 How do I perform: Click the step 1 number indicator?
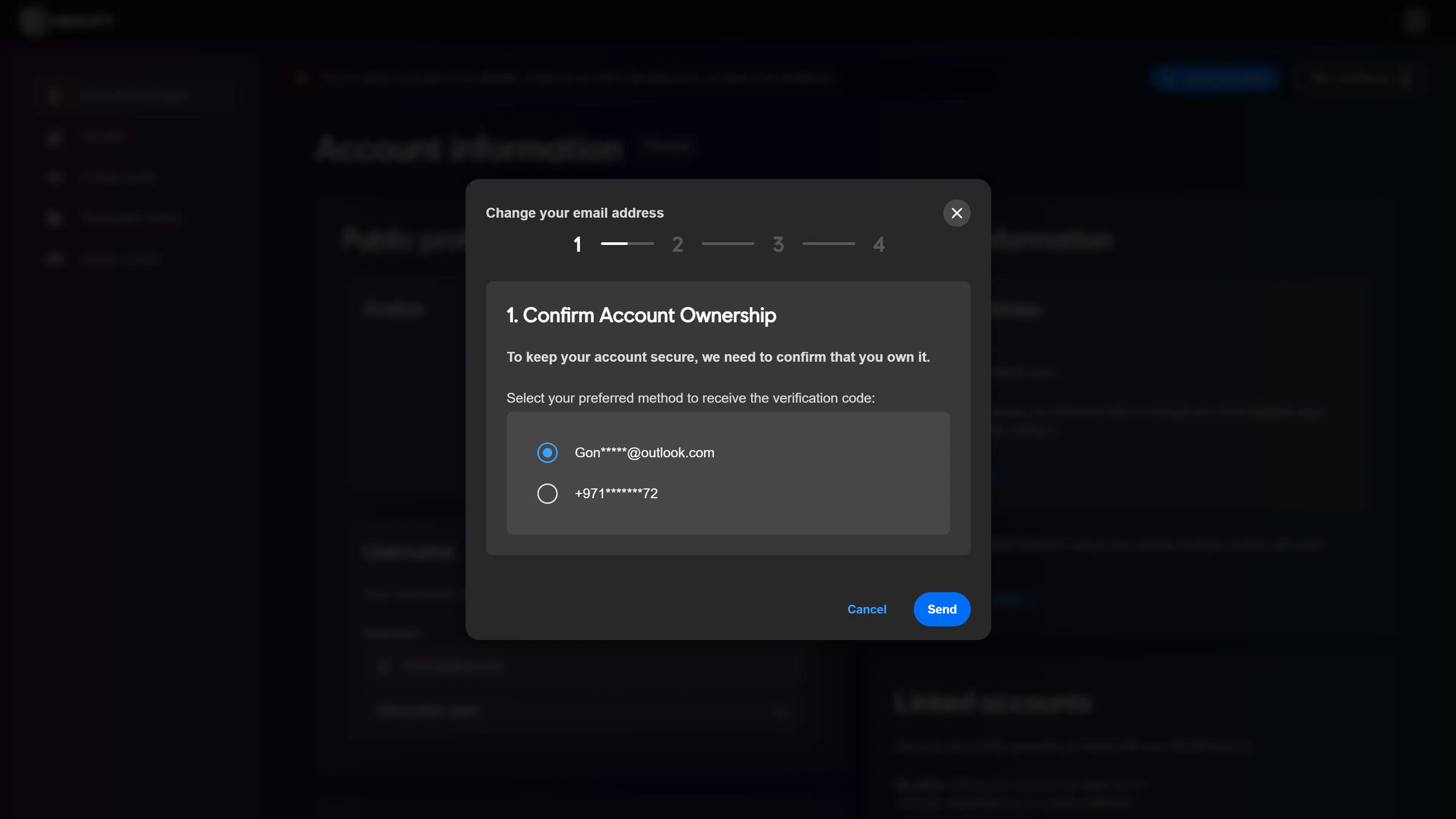(577, 245)
